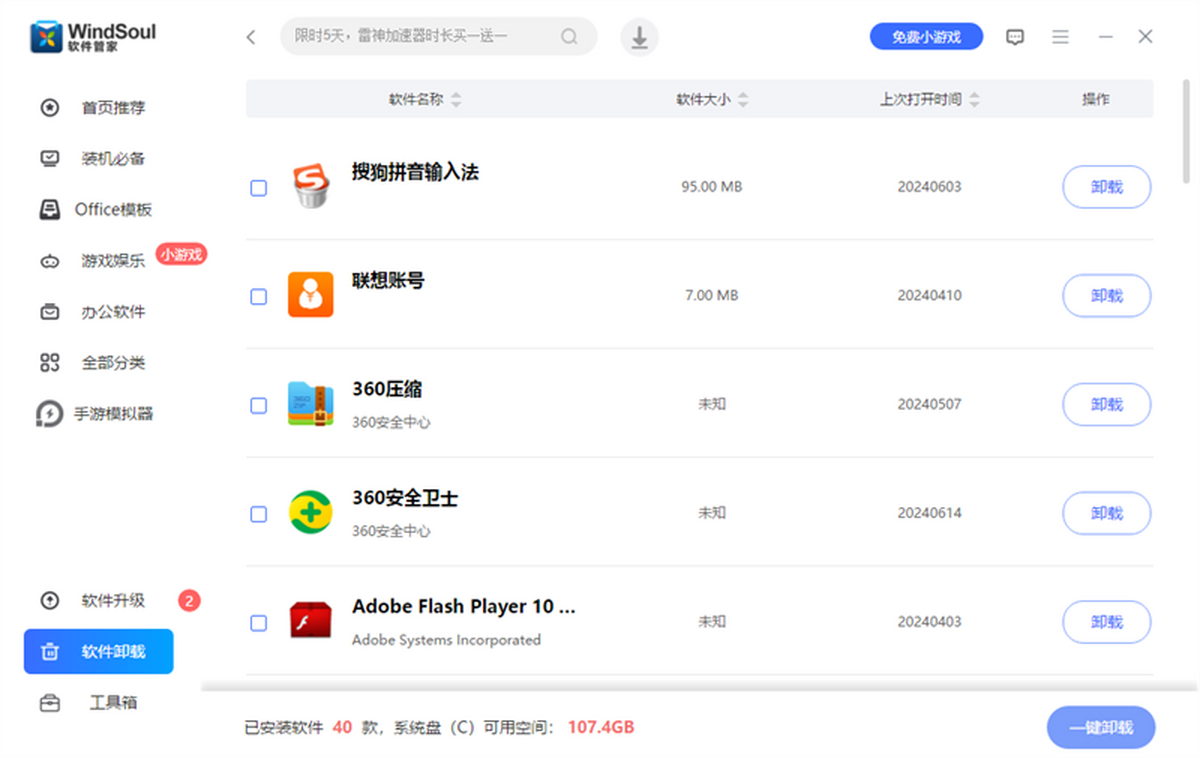The image size is (1200, 758).
Task: Click the 联想账号 name text
Action: [388, 280]
